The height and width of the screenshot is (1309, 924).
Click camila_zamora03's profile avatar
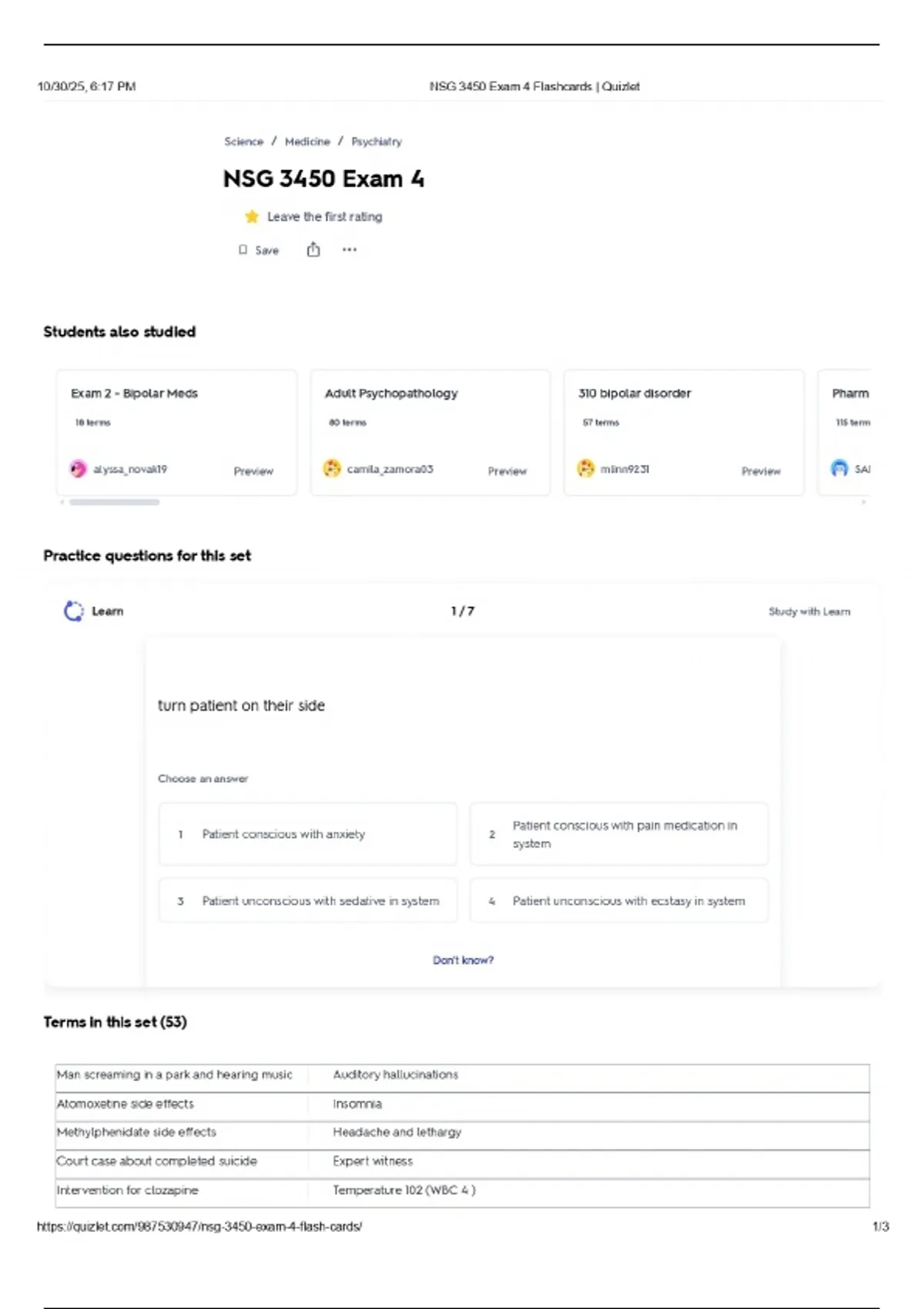point(332,469)
